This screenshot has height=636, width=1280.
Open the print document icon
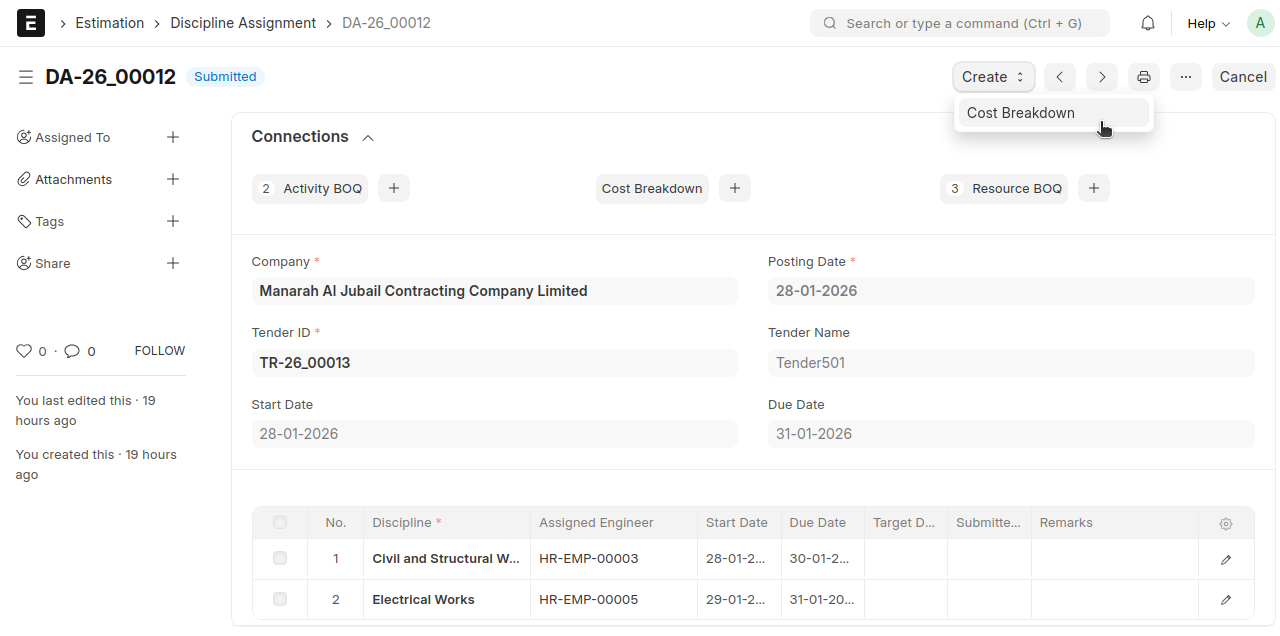tap(1144, 77)
